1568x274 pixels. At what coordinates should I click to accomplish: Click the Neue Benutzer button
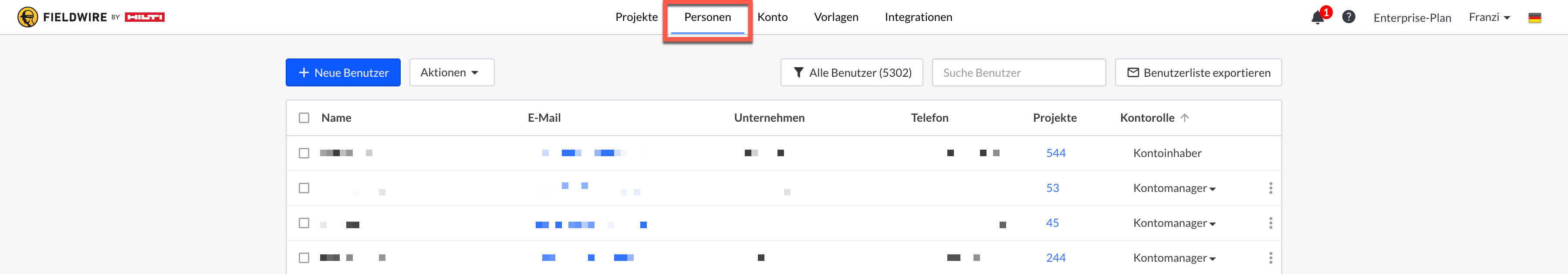pos(343,72)
